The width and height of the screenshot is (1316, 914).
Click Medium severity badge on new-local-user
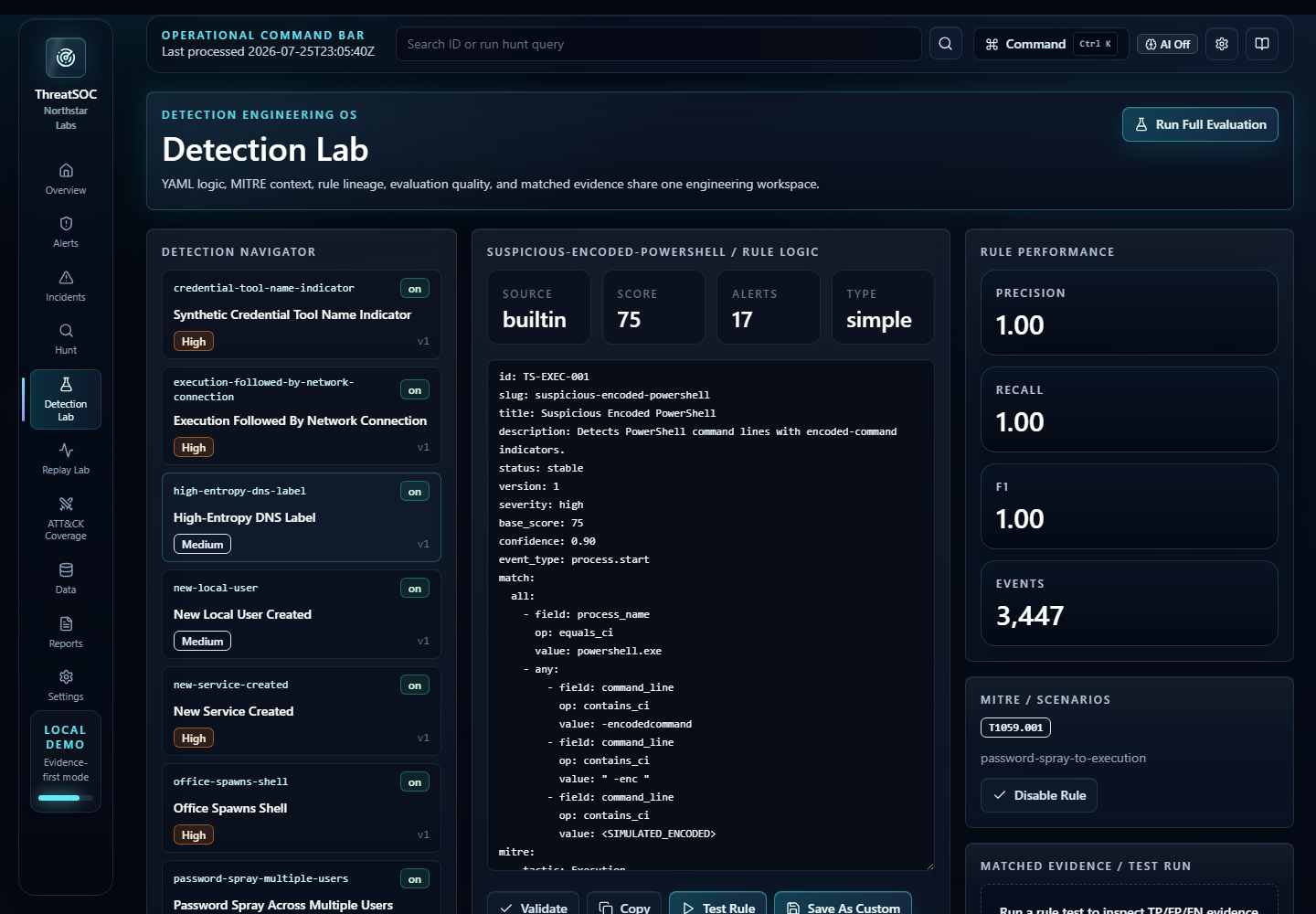pyautogui.click(x=202, y=641)
